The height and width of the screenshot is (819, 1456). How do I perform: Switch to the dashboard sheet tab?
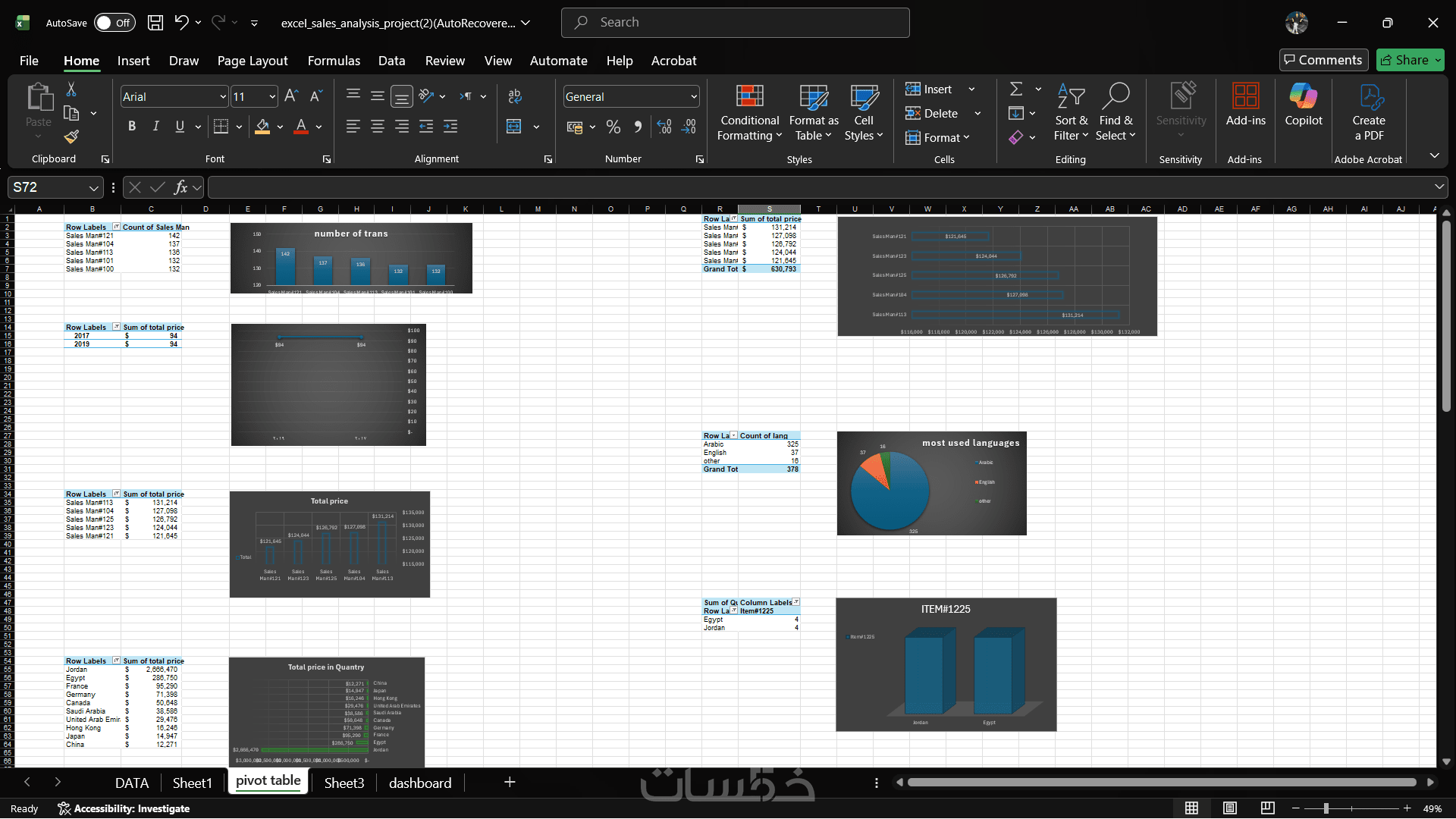coord(420,783)
